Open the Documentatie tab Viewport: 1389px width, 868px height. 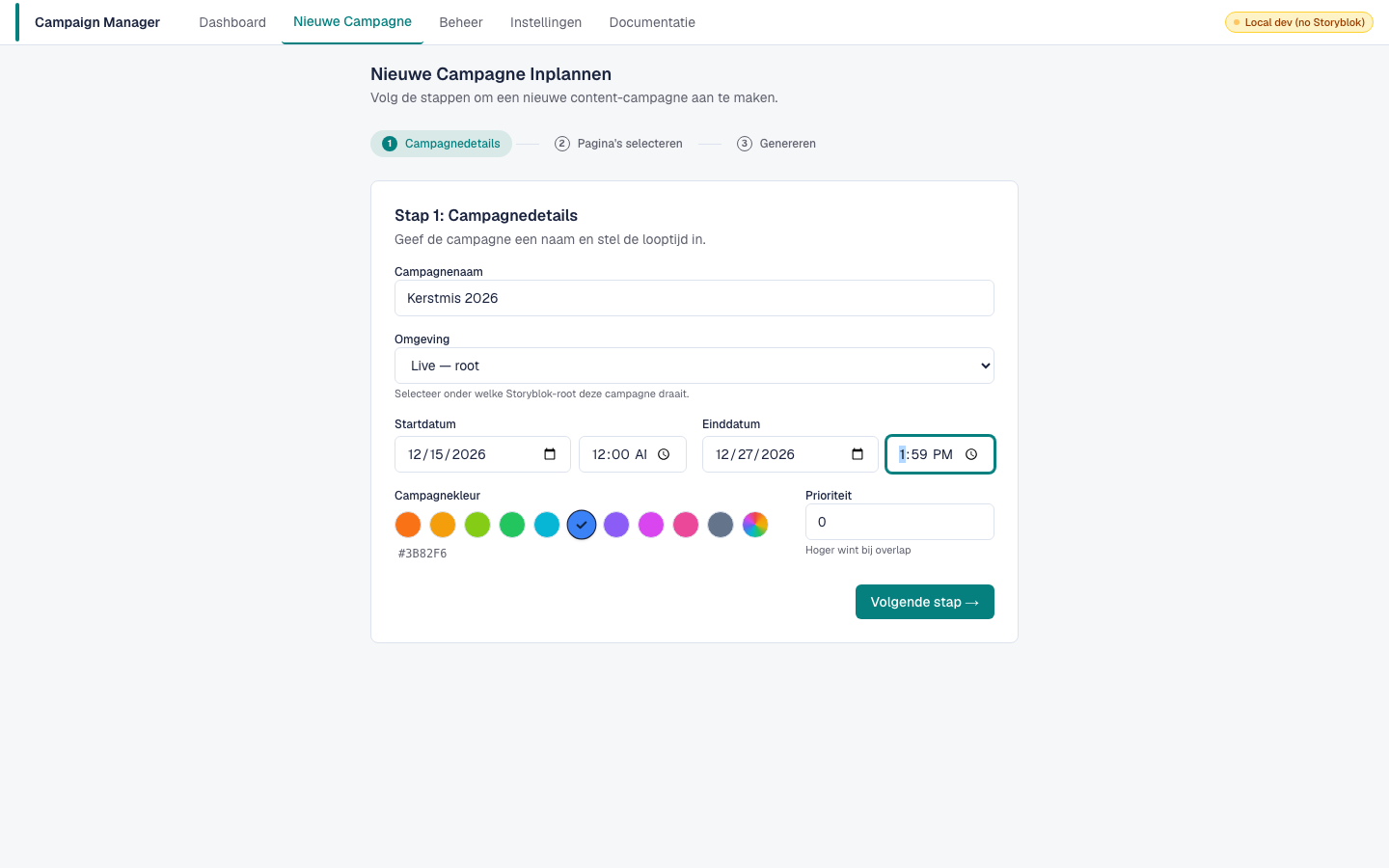click(x=652, y=22)
